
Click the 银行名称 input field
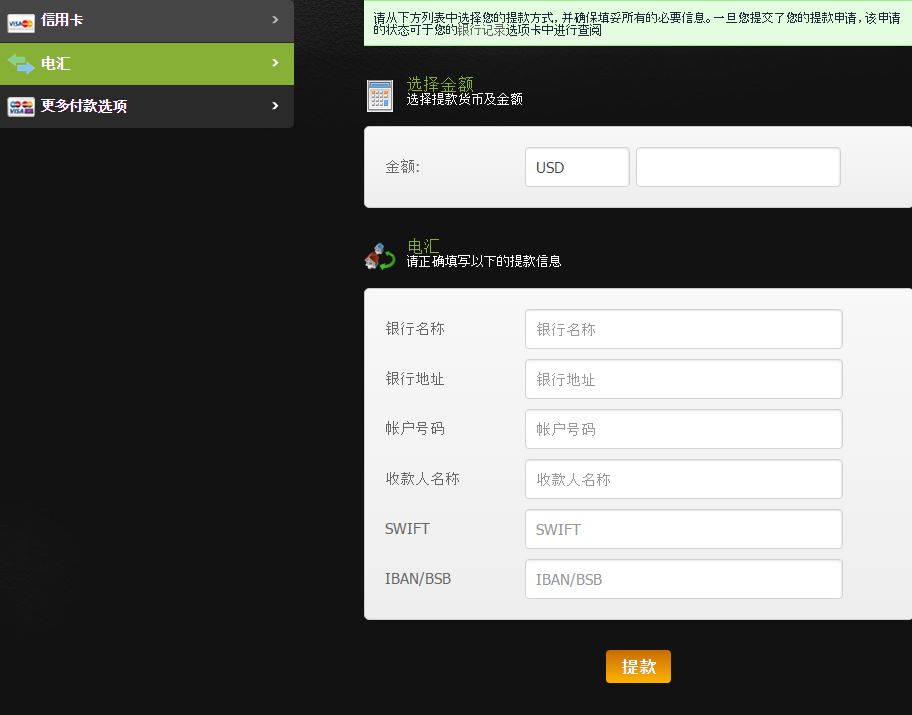(683, 329)
